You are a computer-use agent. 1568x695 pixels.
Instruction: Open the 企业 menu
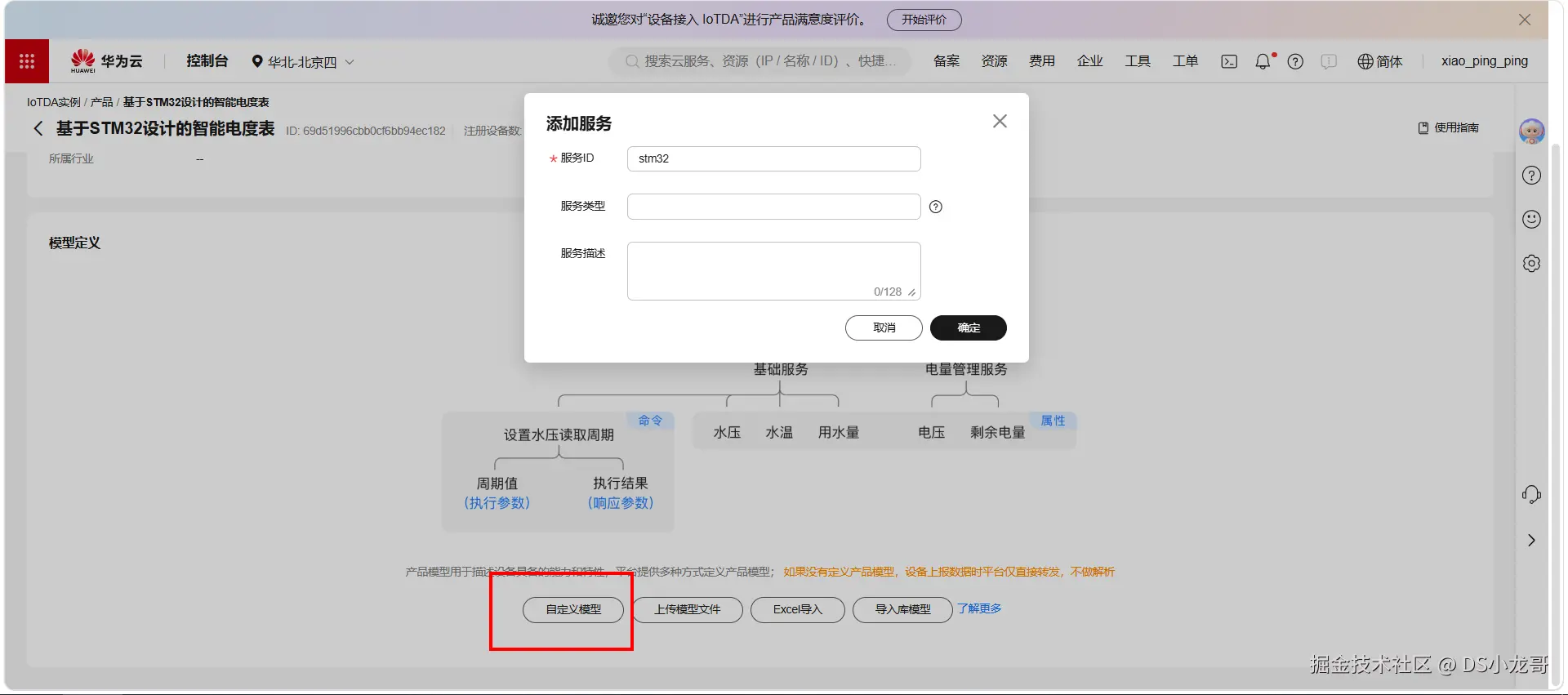coord(1089,61)
